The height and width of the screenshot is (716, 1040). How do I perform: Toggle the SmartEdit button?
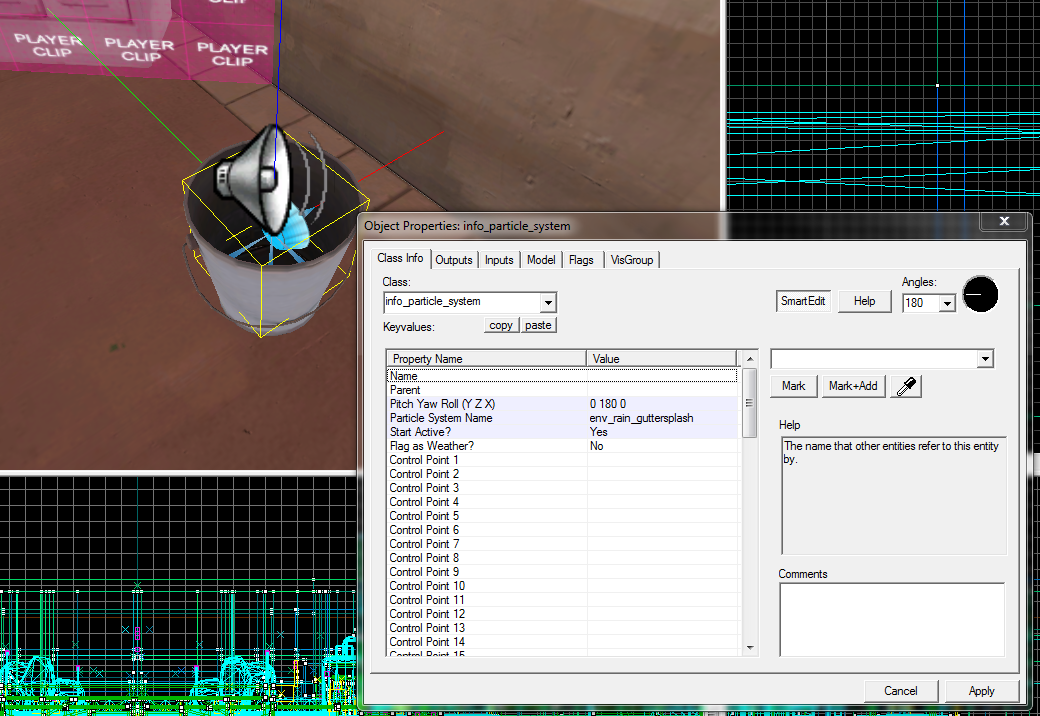click(803, 301)
